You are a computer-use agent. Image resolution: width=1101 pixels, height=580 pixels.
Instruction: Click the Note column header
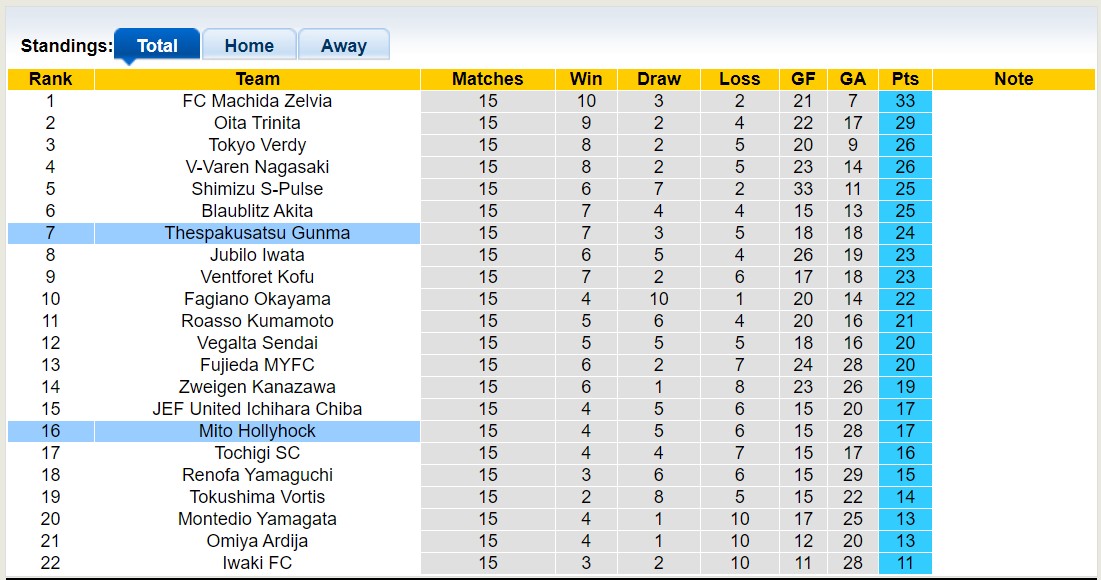coord(1013,79)
